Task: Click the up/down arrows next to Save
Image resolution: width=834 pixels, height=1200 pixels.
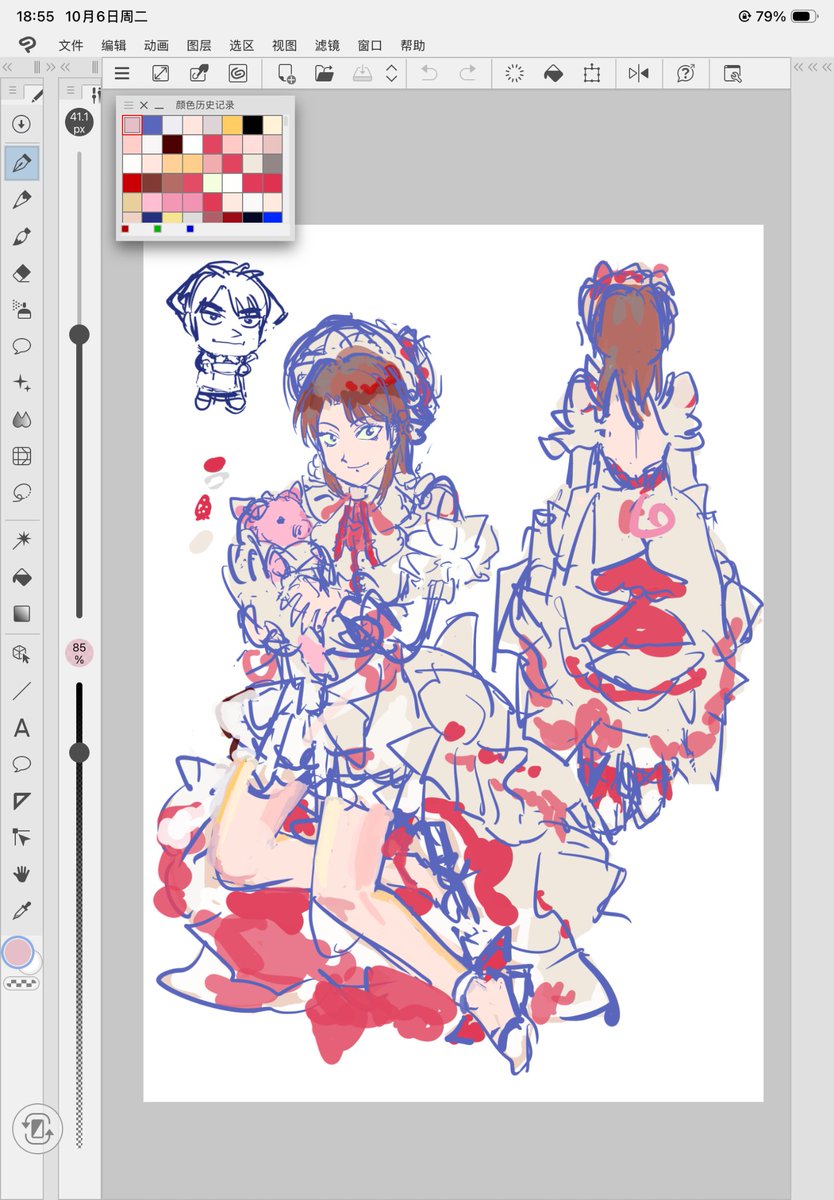Action: 391,73
